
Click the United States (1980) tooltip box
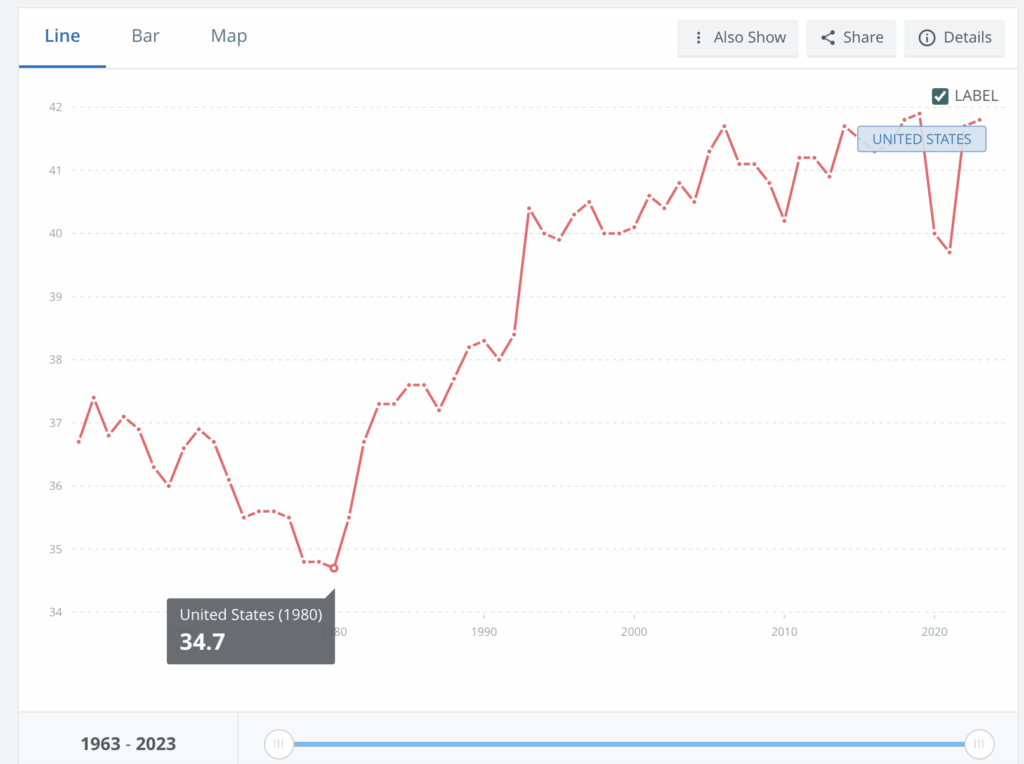(x=250, y=630)
